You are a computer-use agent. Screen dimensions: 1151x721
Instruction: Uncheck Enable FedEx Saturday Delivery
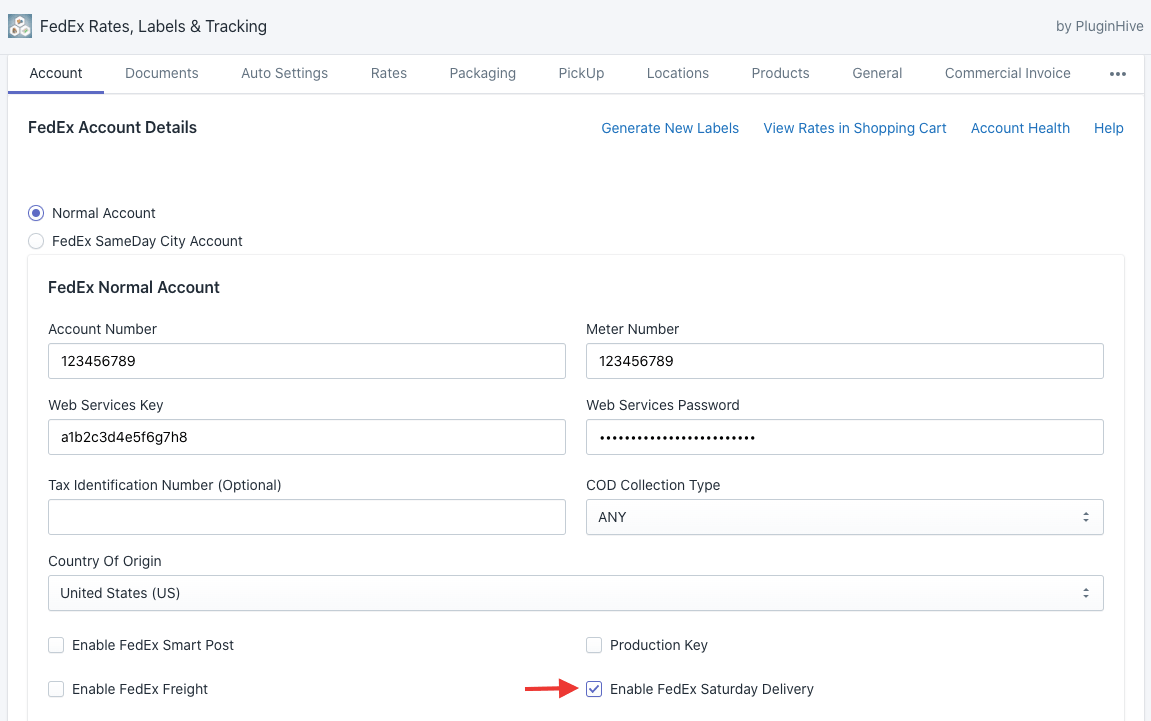594,689
